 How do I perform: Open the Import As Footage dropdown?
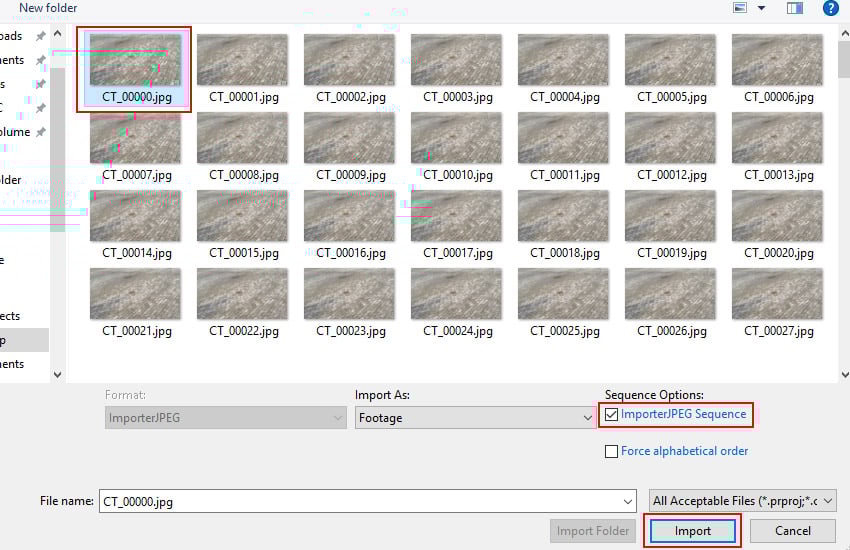[x=475, y=418]
